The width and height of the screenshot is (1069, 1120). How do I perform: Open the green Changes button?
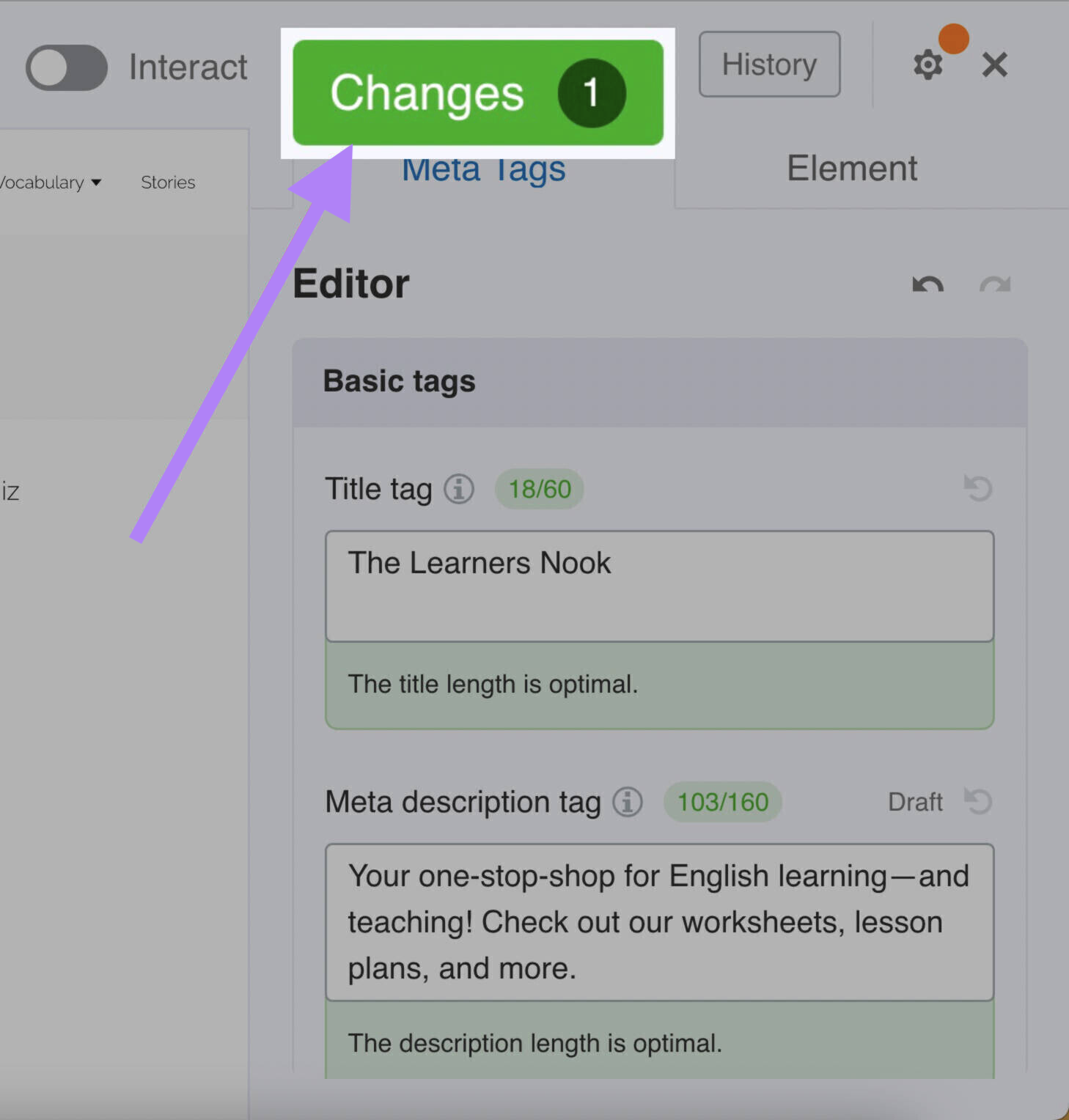pos(477,93)
